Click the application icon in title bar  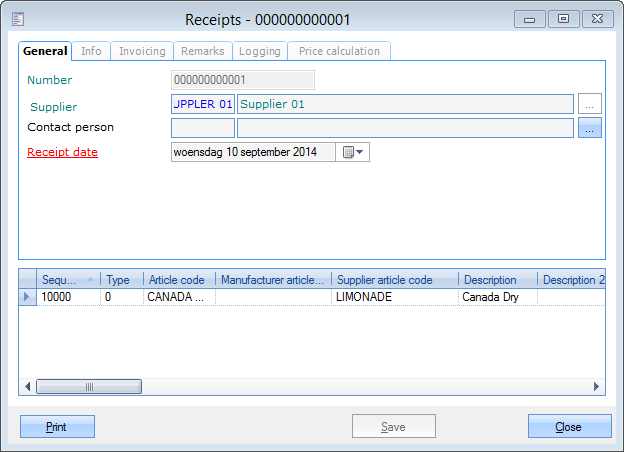coord(18,19)
